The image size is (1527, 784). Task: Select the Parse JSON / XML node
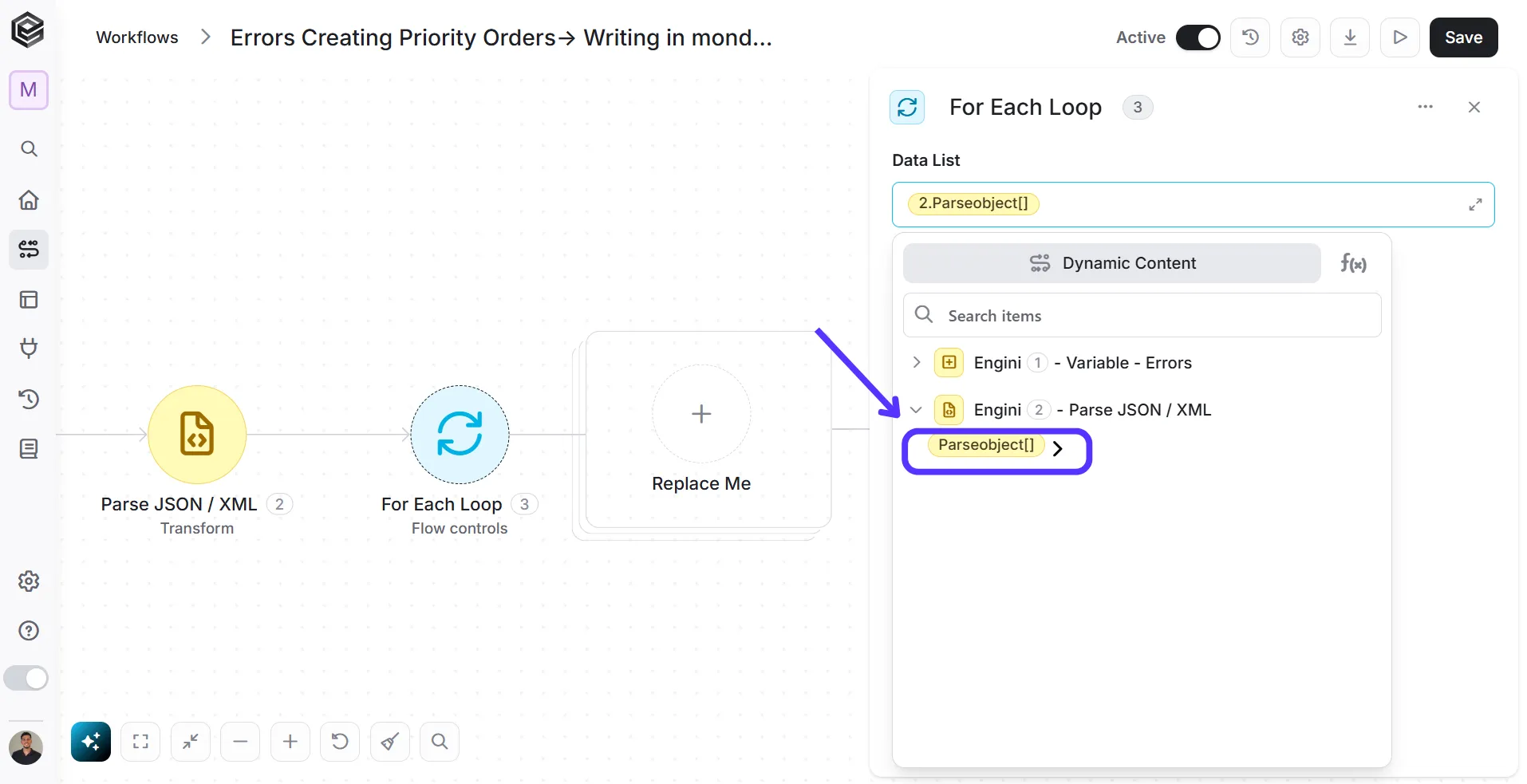(x=197, y=435)
